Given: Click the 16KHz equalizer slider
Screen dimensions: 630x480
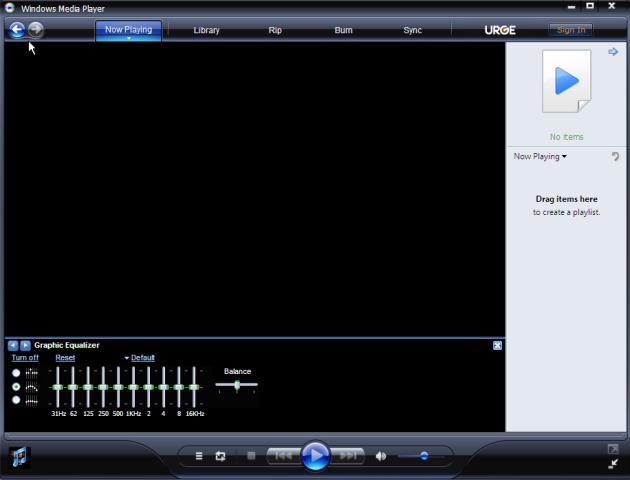Looking at the screenshot, I should [x=194, y=387].
